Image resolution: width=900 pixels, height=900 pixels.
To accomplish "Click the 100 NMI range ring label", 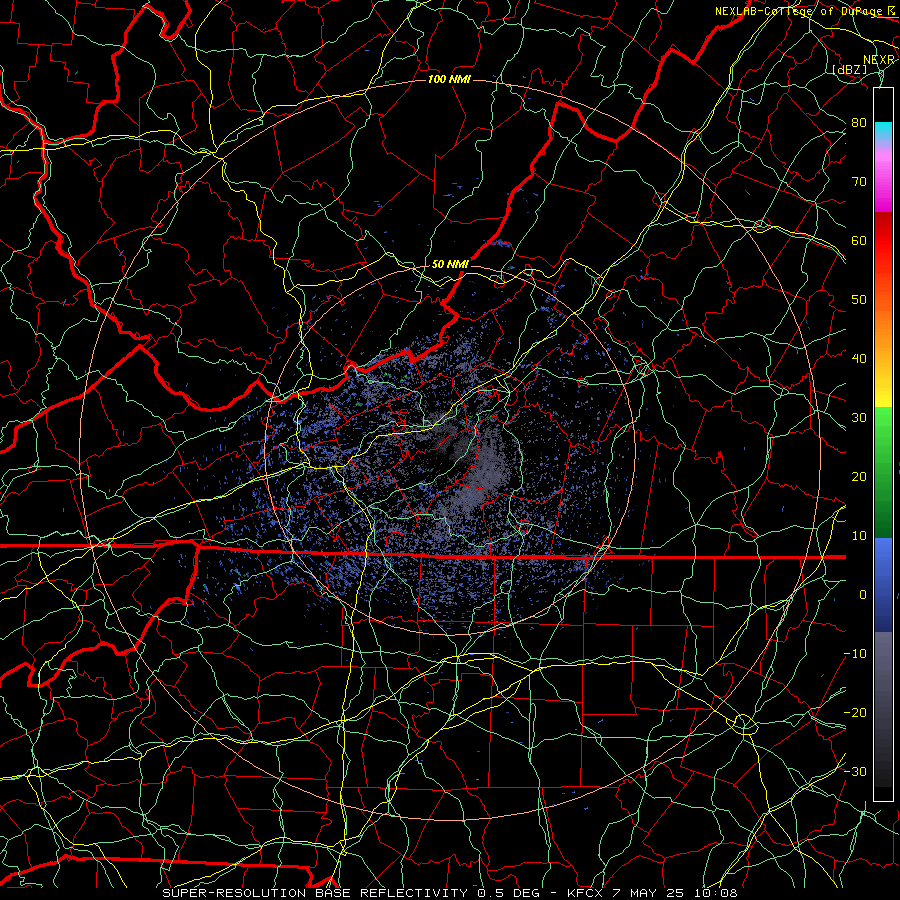I will pos(449,79).
